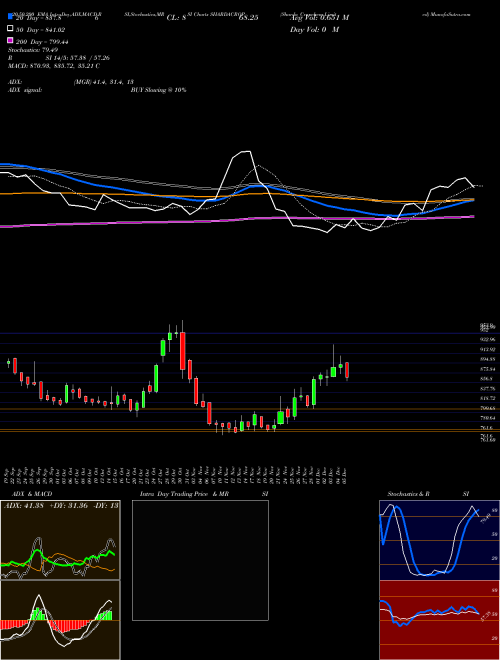Click the red RSI chart panel

point(439,620)
